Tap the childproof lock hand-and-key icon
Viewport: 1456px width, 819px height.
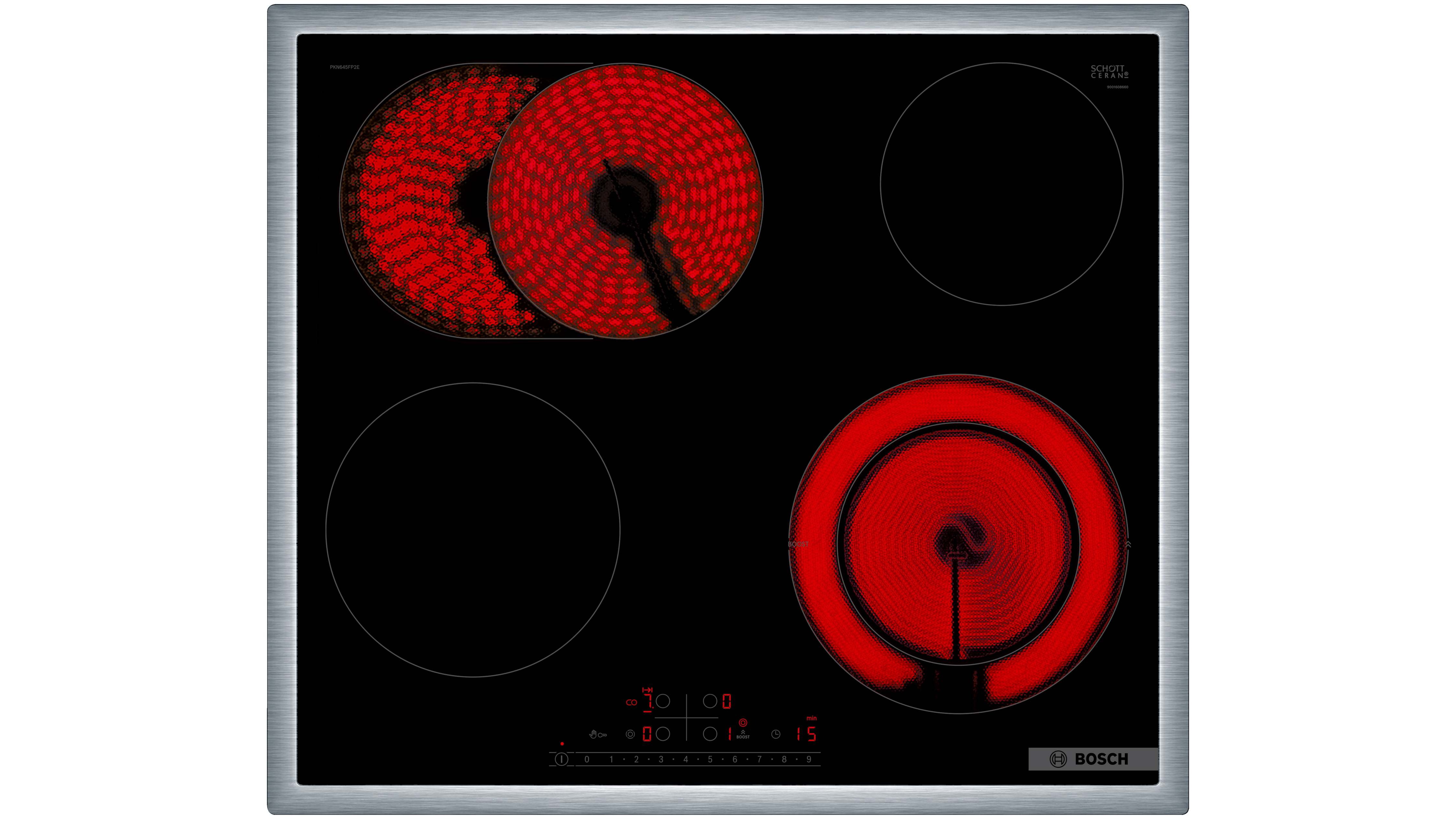pyautogui.click(x=597, y=734)
